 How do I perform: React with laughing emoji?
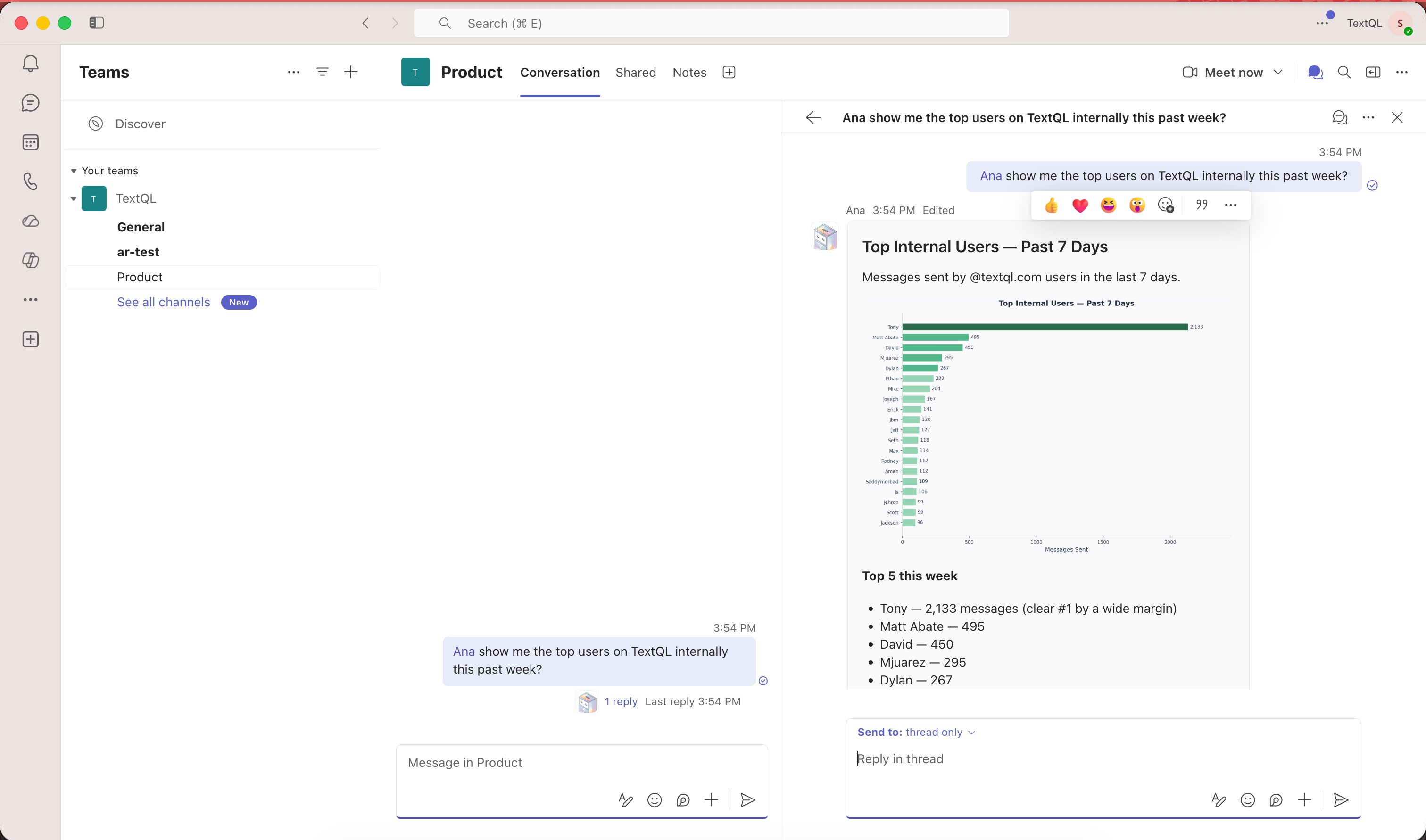[1109, 205]
